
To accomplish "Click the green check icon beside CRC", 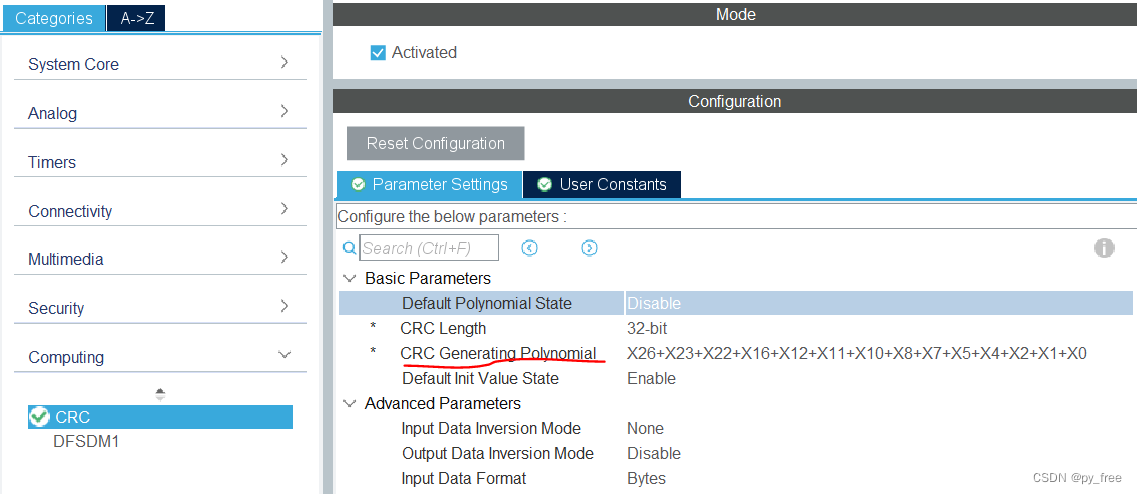I will [39, 416].
